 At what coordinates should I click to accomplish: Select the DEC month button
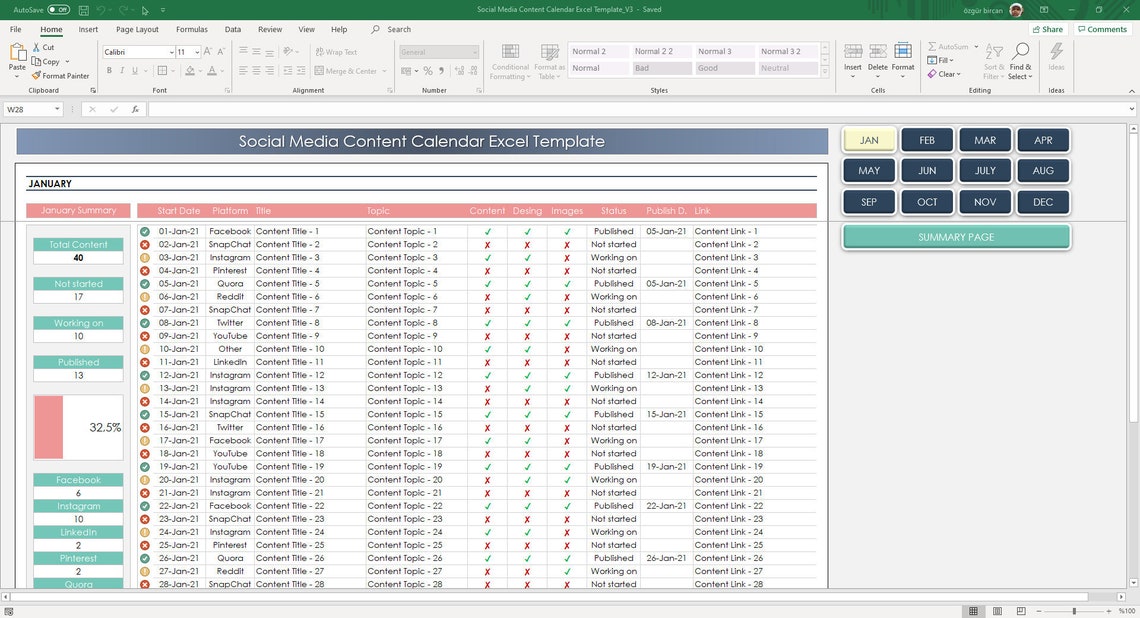[1043, 201]
